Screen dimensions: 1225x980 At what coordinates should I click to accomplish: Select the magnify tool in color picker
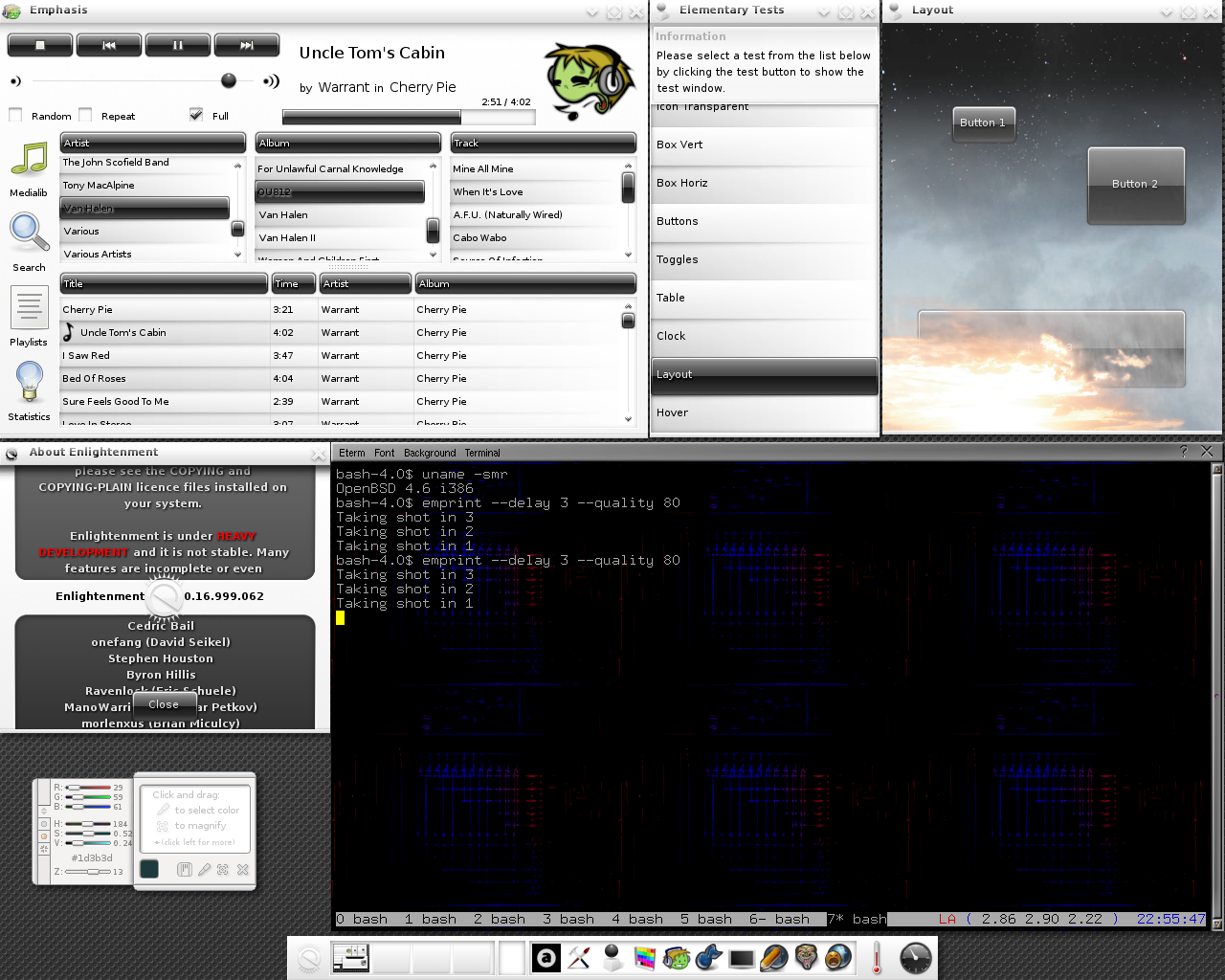pyautogui.click(x=223, y=869)
